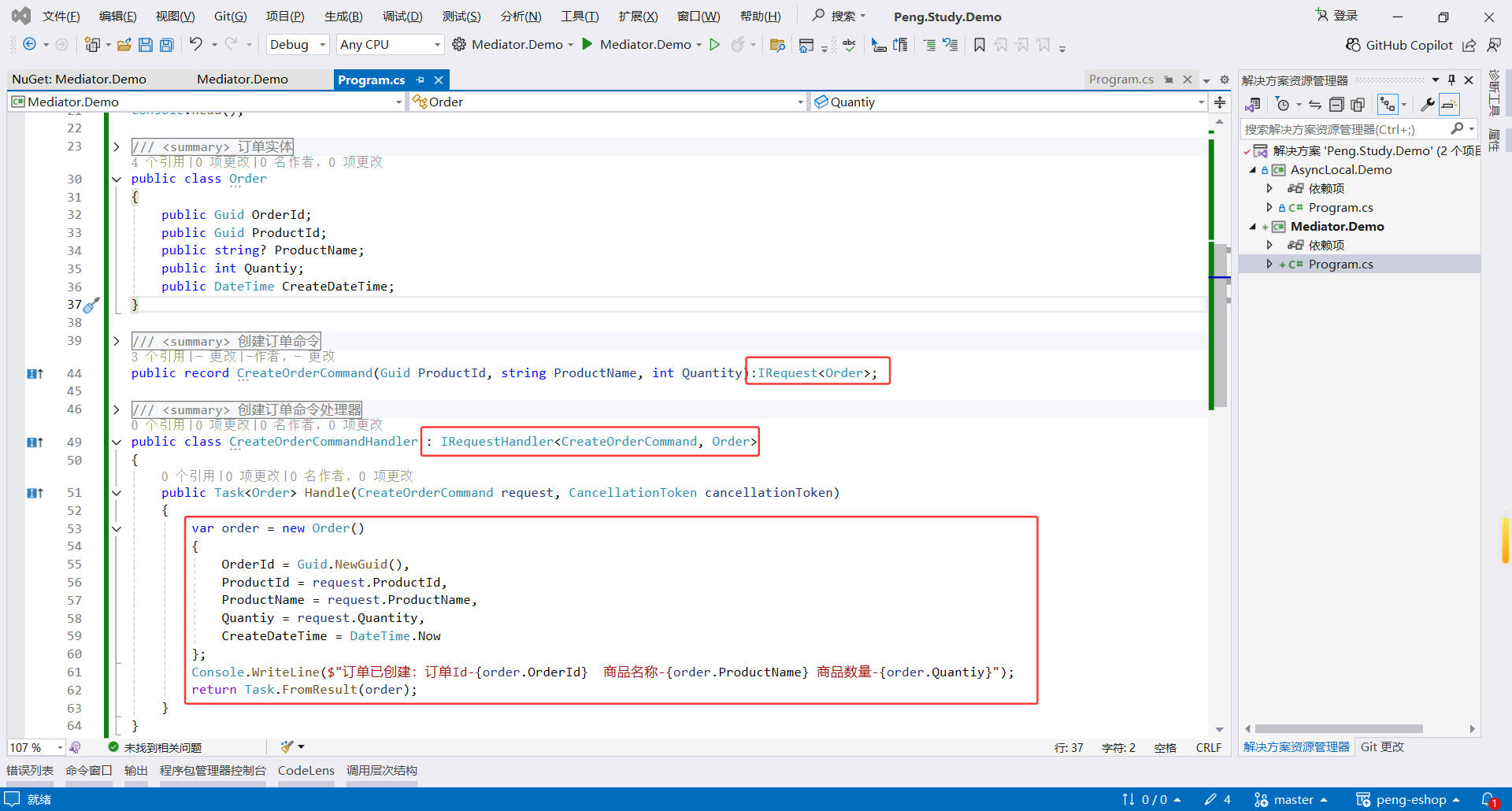Click the Preview Selected Items icon

click(1449, 104)
